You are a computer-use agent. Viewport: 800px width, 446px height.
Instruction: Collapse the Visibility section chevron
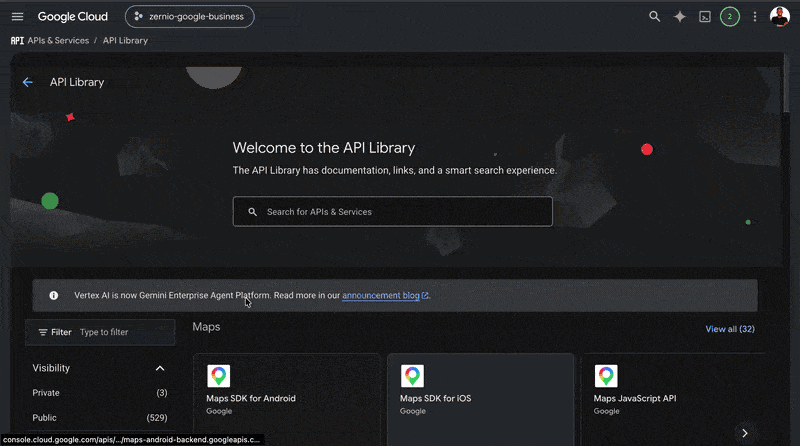[x=160, y=368]
